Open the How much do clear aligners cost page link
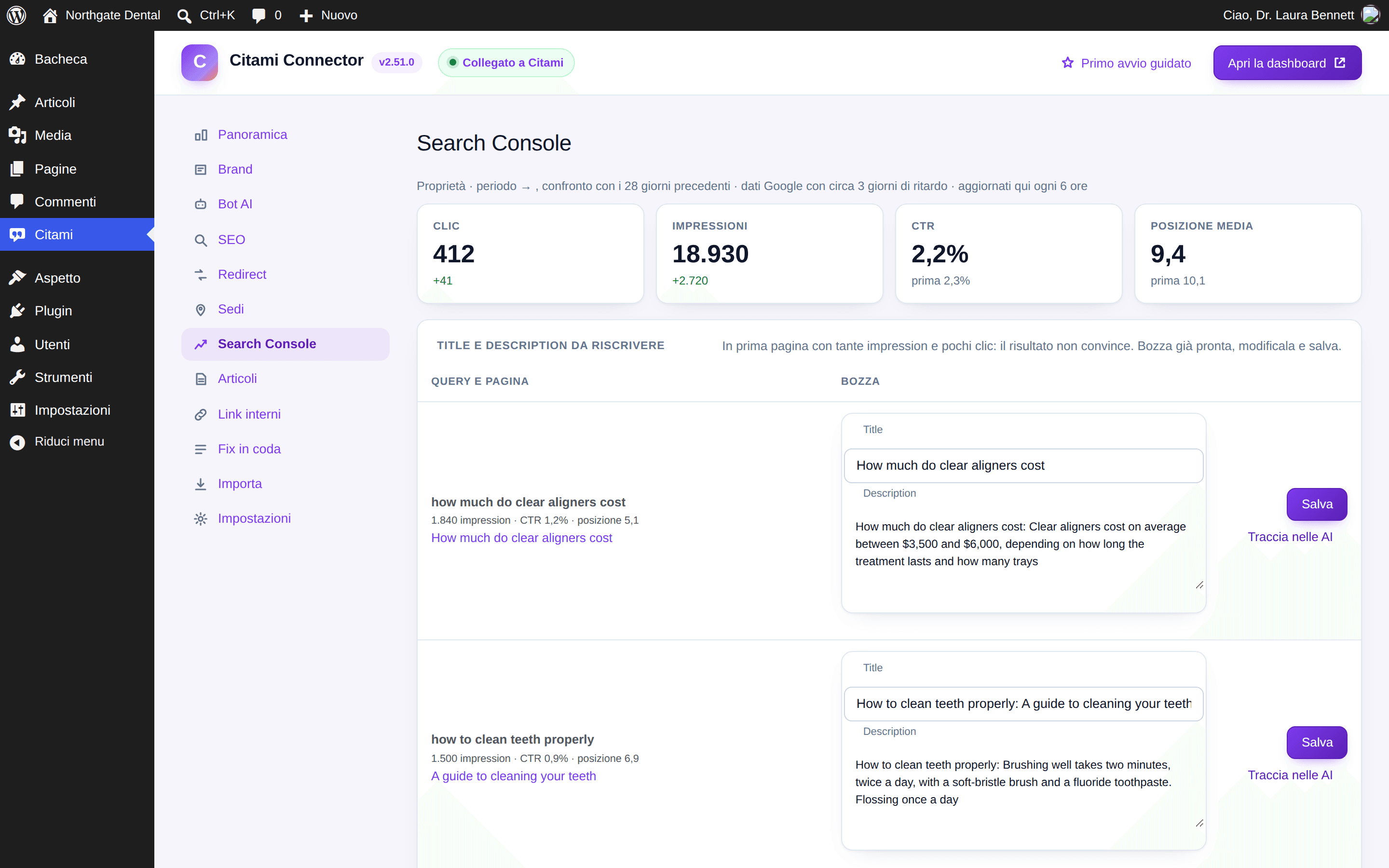Screen dimensions: 1389x868 pos(521,538)
